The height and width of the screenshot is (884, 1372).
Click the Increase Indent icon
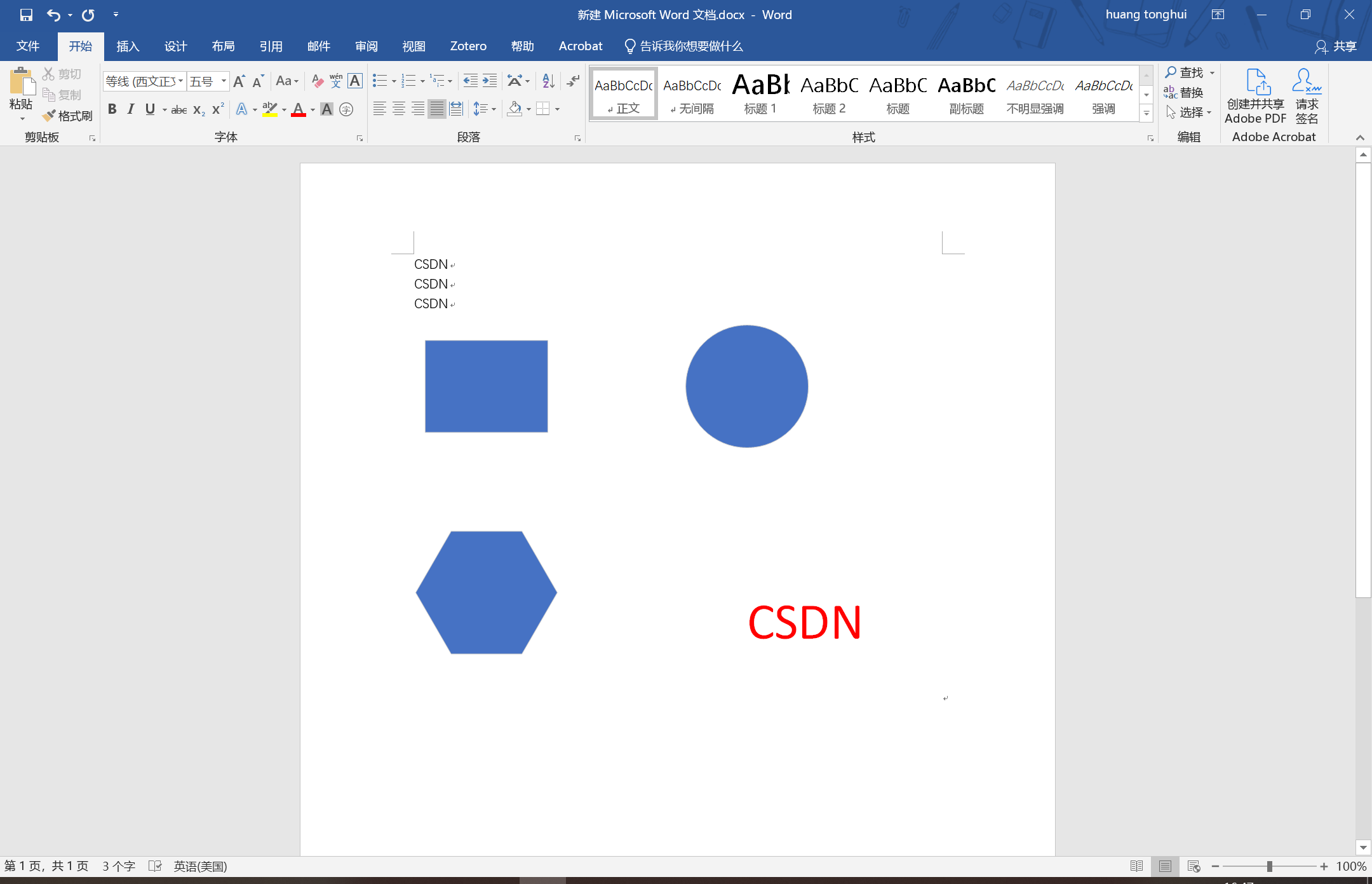point(490,81)
